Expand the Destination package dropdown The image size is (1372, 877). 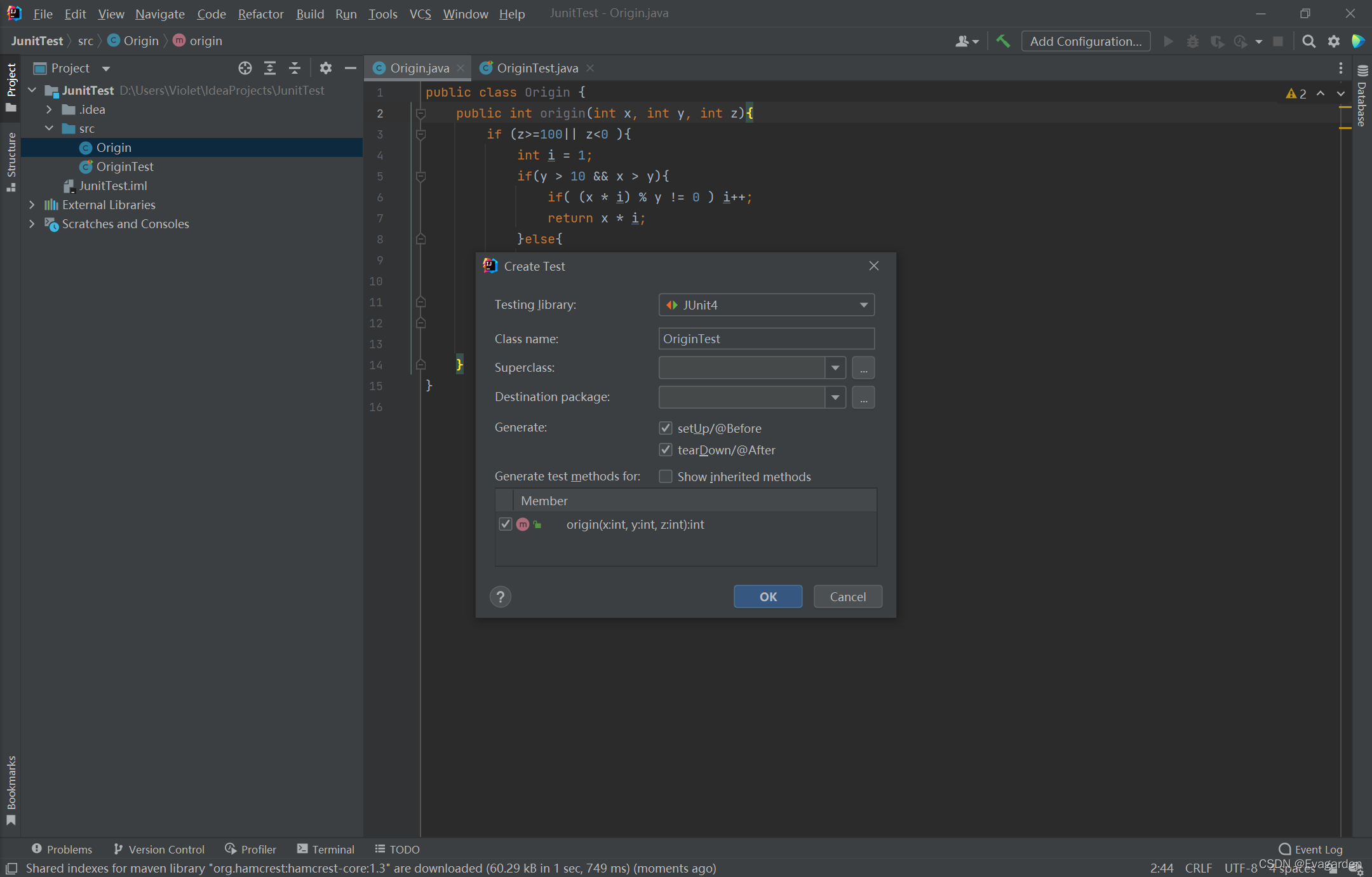(x=836, y=397)
